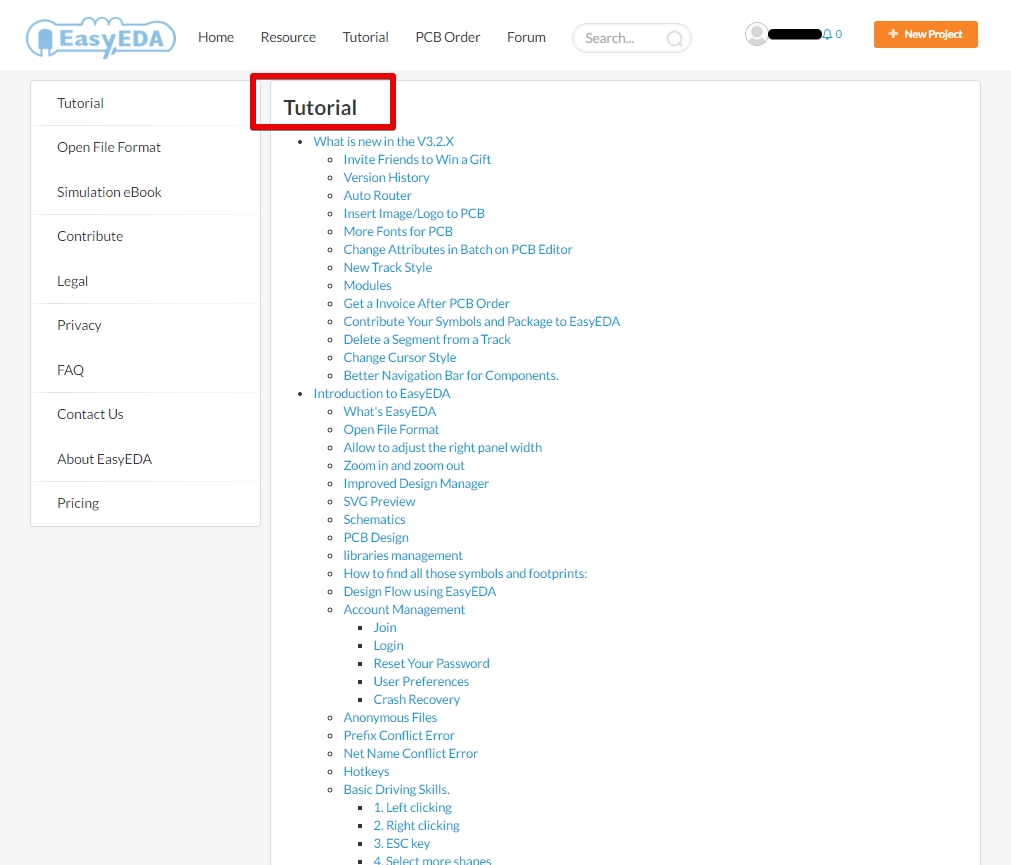Select Open File Format in sidebar
Image resolution: width=1011 pixels, height=865 pixels.
108,148
